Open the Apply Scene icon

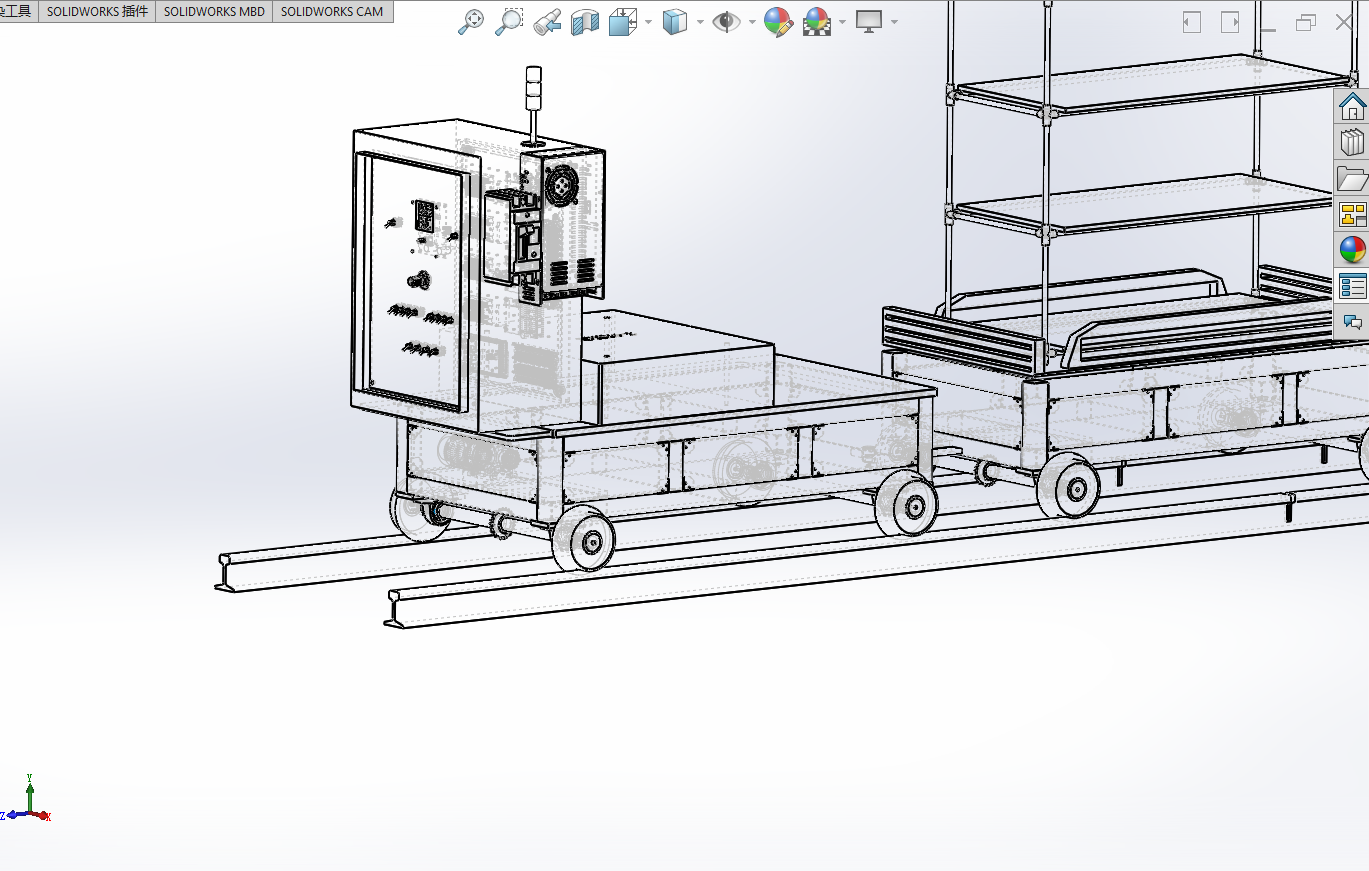coord(817,22)
